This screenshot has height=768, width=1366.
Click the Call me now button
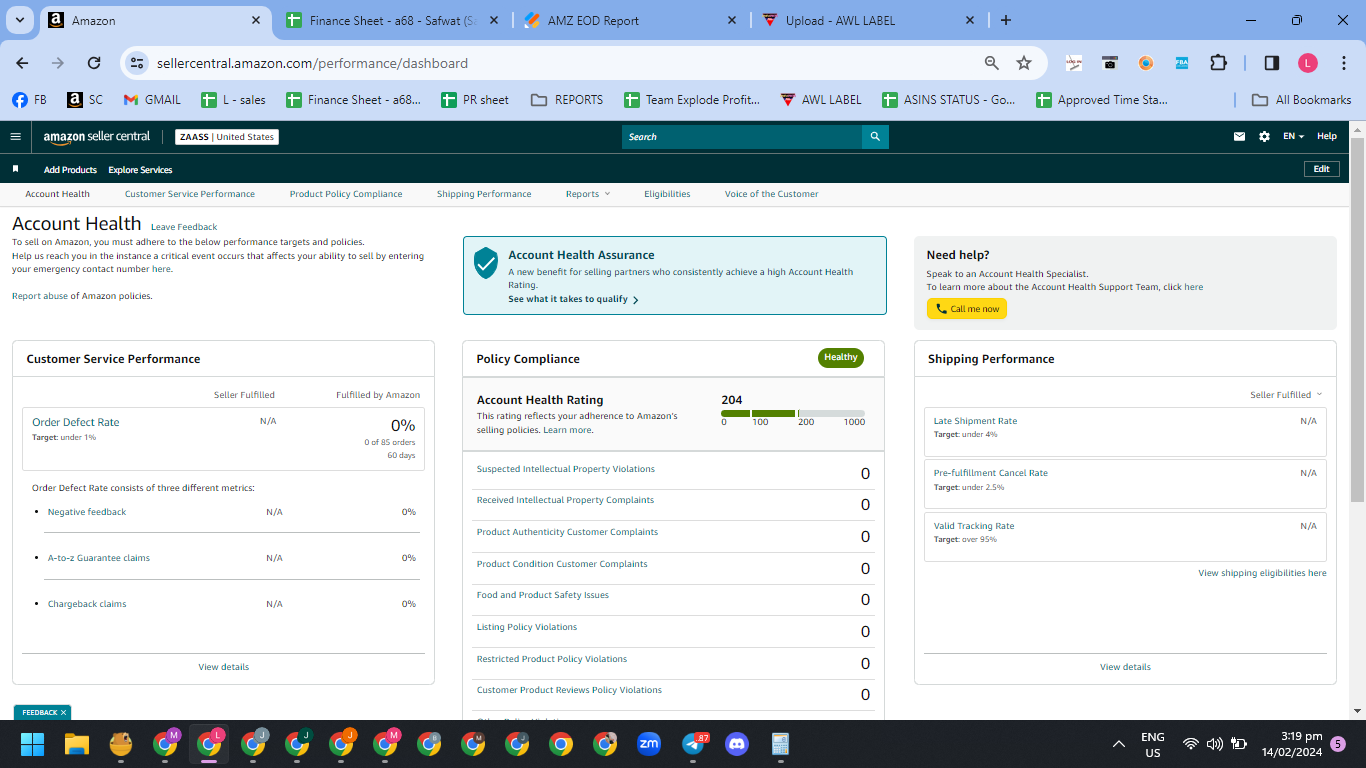click(967, 309)
